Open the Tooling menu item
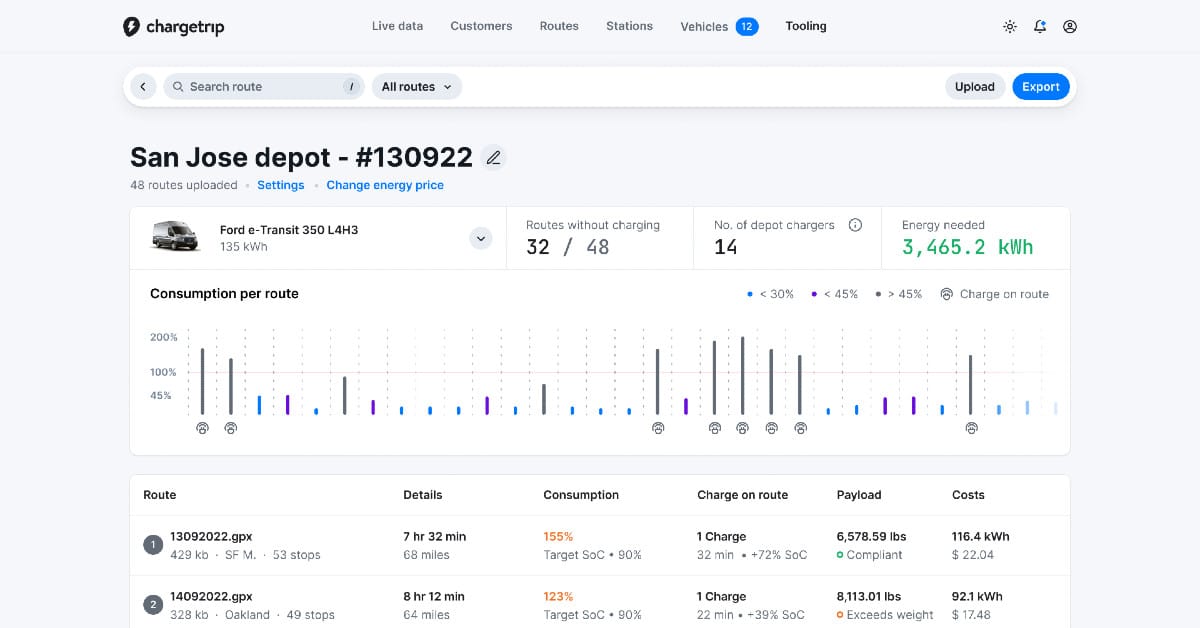The image size is (1200, 628). pos(806,26)
